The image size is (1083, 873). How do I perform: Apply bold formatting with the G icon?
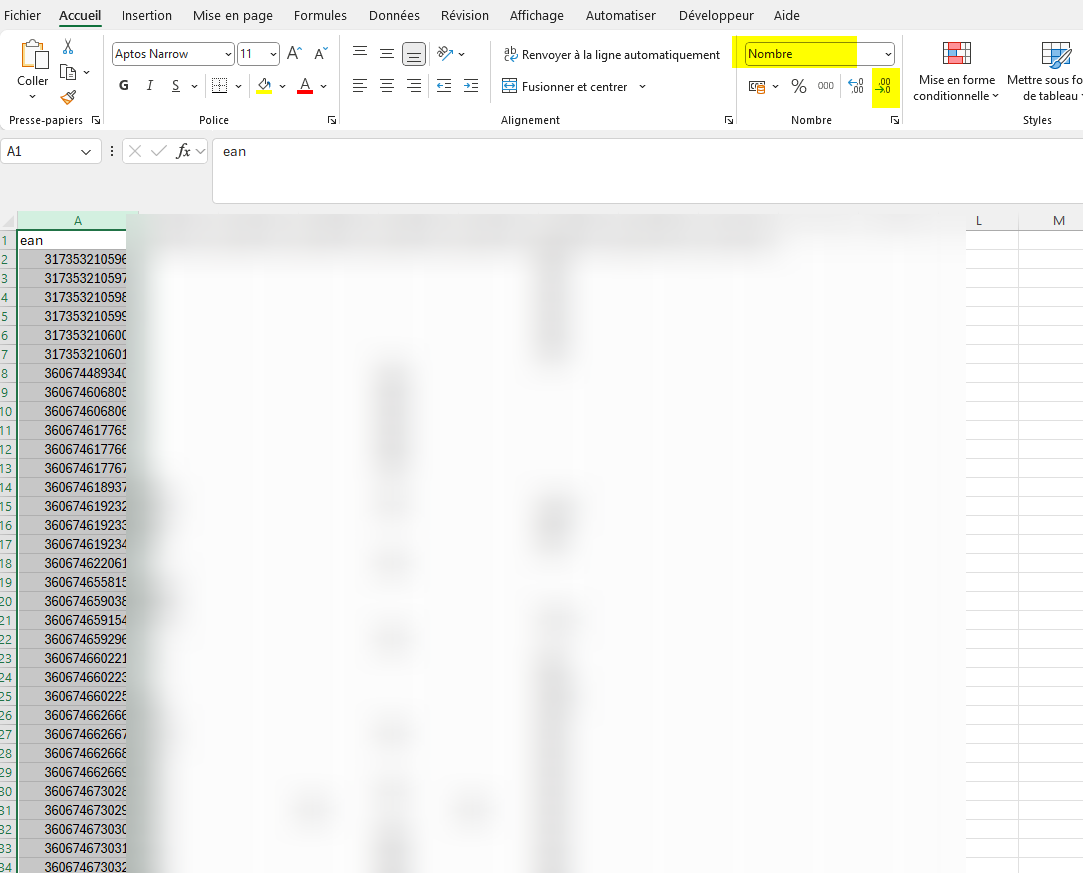(x=122, y=85)
